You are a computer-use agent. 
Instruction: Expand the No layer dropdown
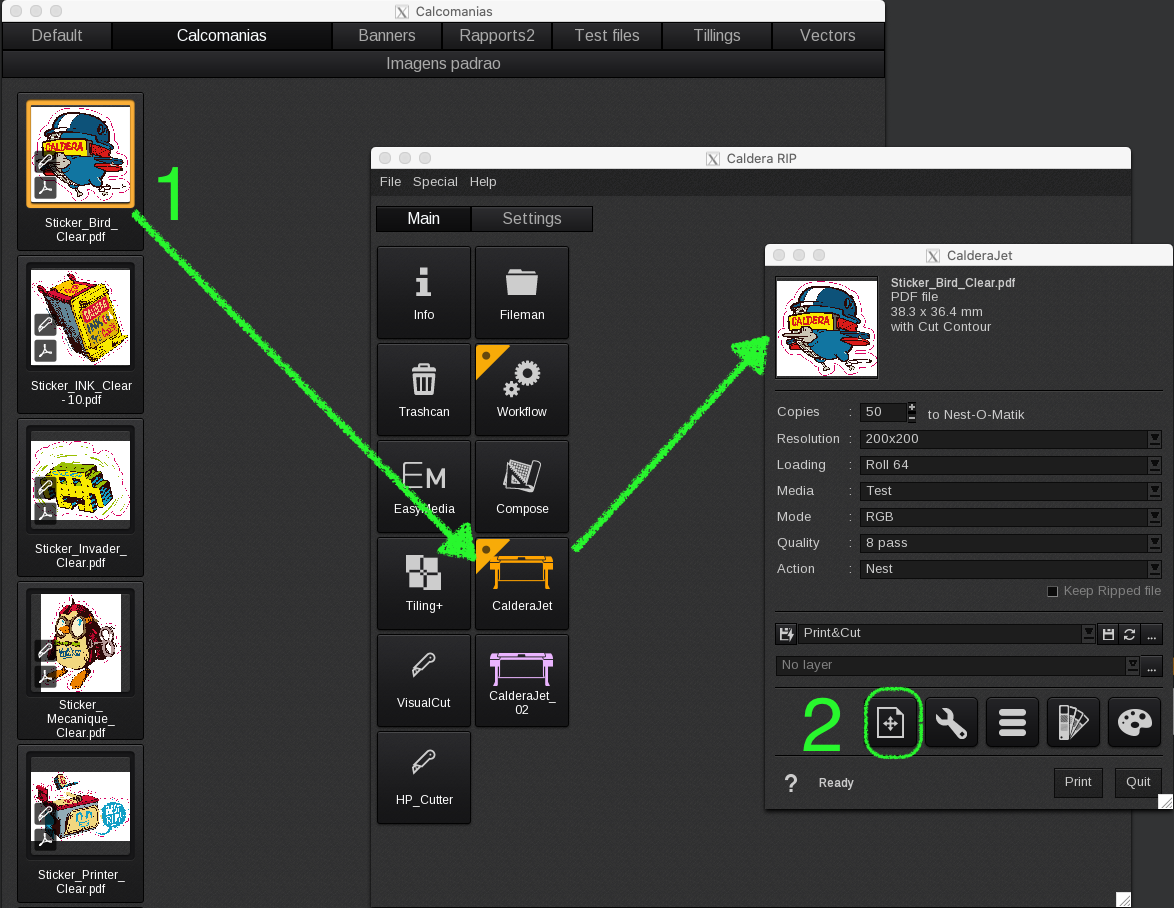(1132, 664)
